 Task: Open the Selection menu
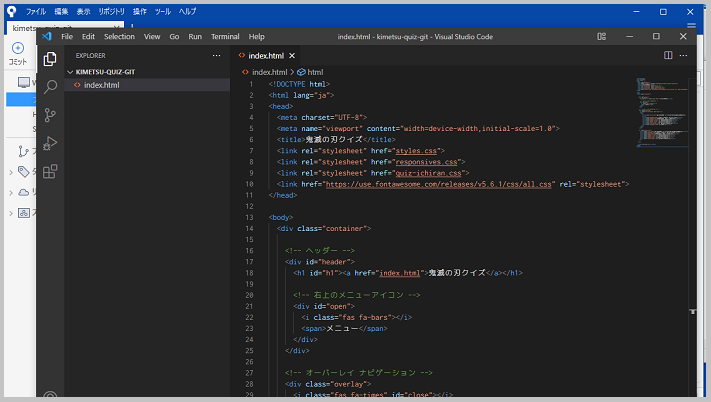(119, 37)
